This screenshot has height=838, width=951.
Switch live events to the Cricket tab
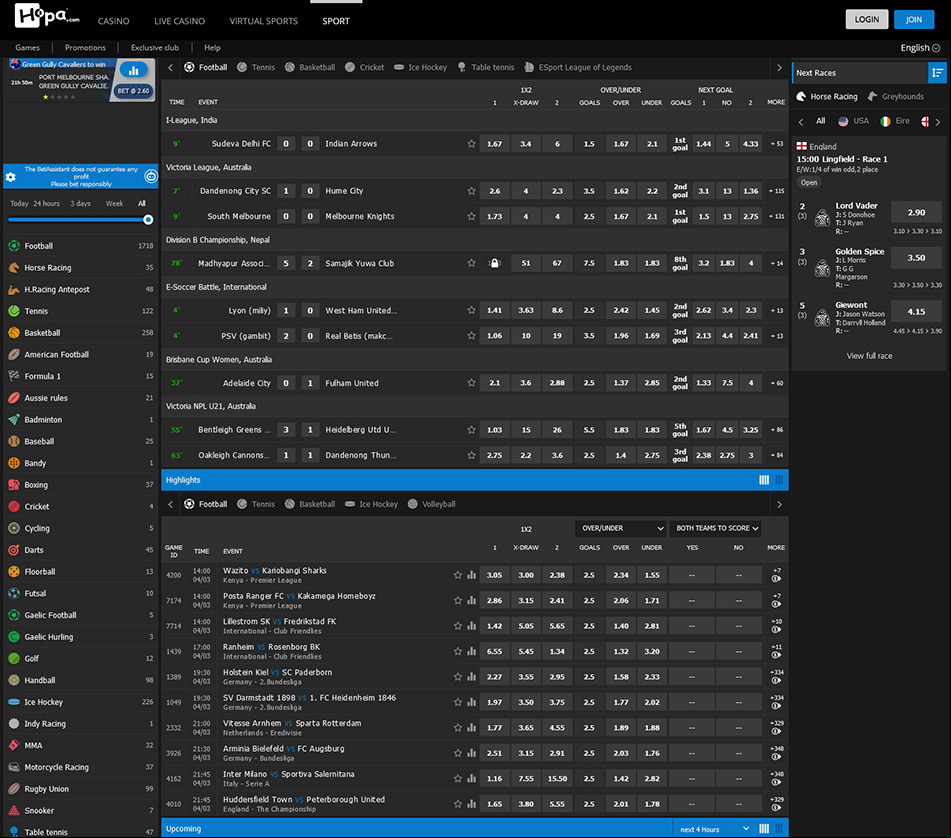click(365, 67)
